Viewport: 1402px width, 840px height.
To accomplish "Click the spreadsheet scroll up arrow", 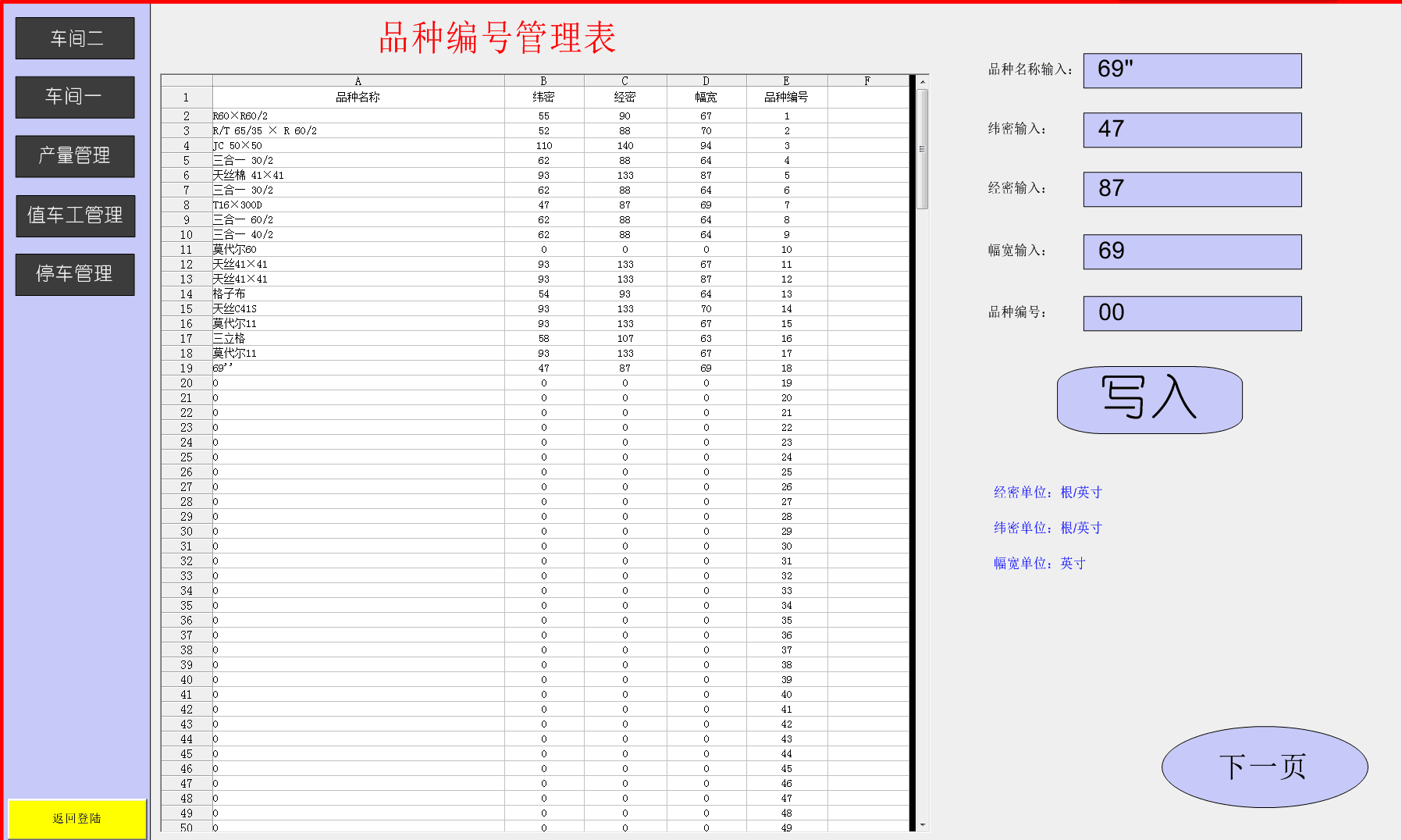I will pyautogui.click(x=923, y=82).
